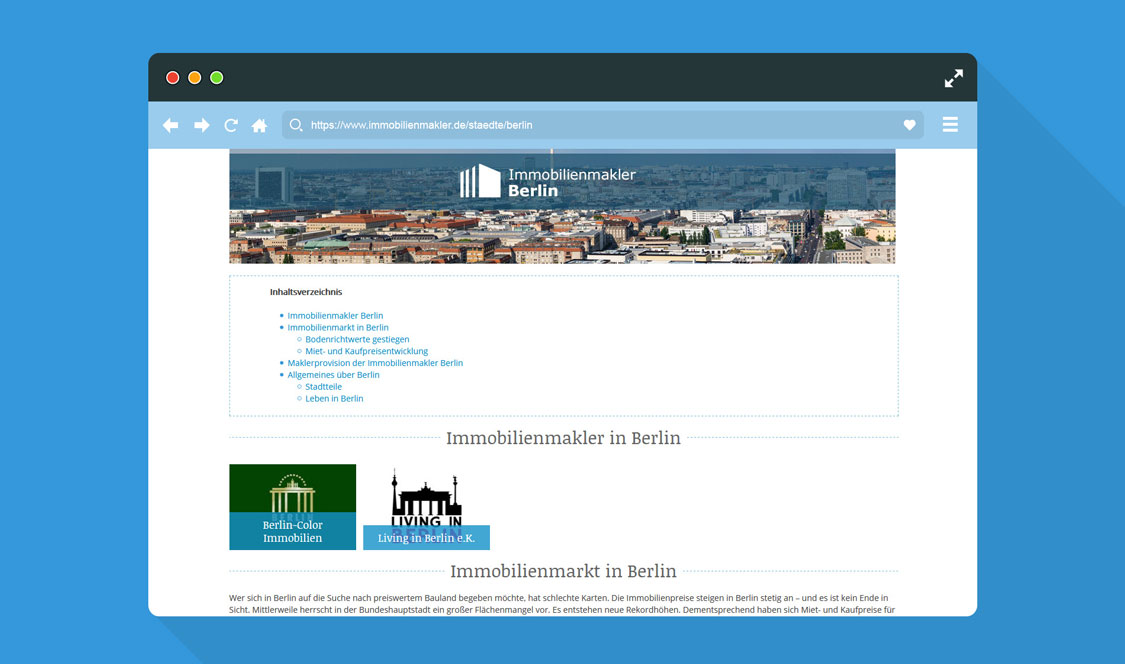Go forward with the right arrow icon
Viewport: 1125px width, 664px height.
point(202,125)
